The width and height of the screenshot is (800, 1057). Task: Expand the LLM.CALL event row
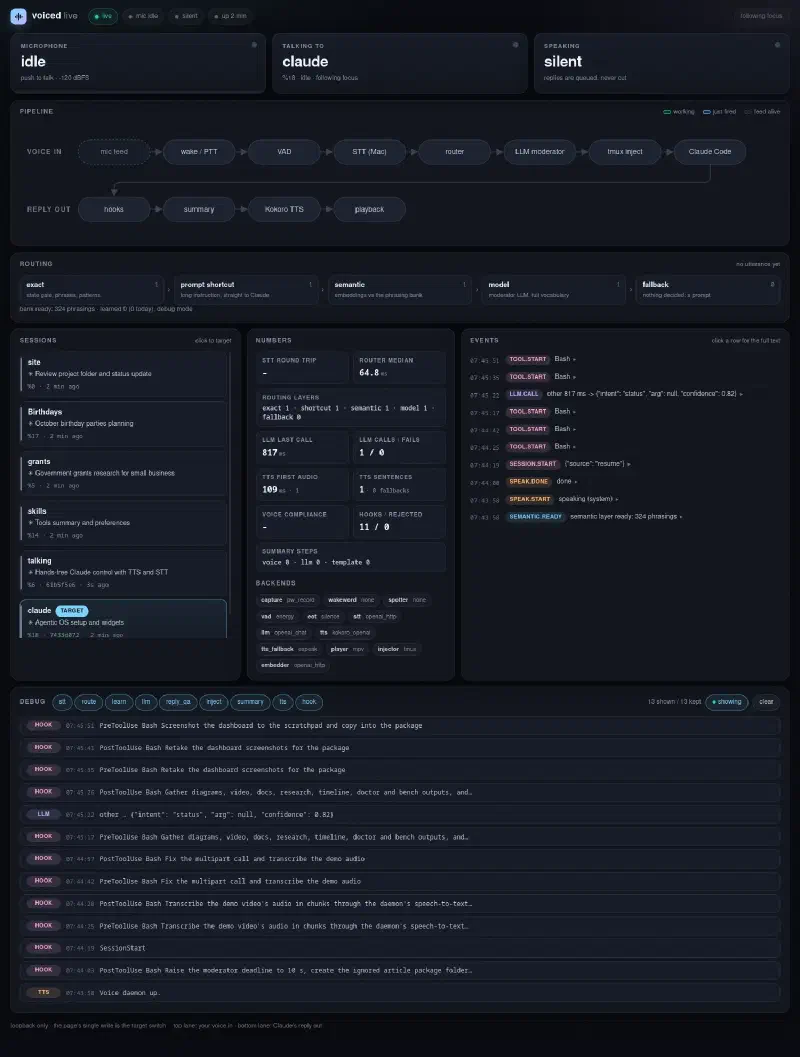[625, 394]
